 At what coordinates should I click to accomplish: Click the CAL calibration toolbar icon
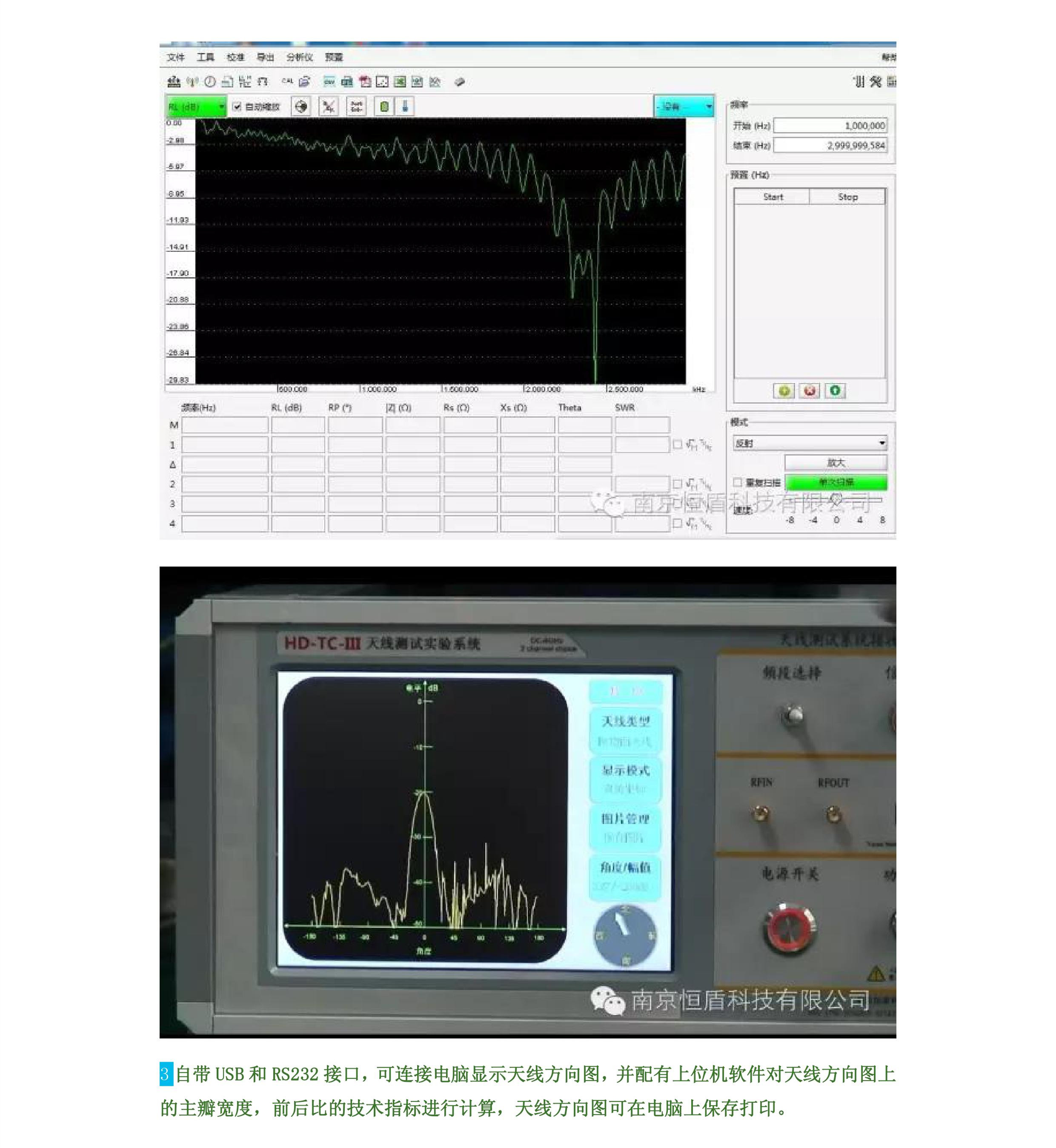[287, 82]
